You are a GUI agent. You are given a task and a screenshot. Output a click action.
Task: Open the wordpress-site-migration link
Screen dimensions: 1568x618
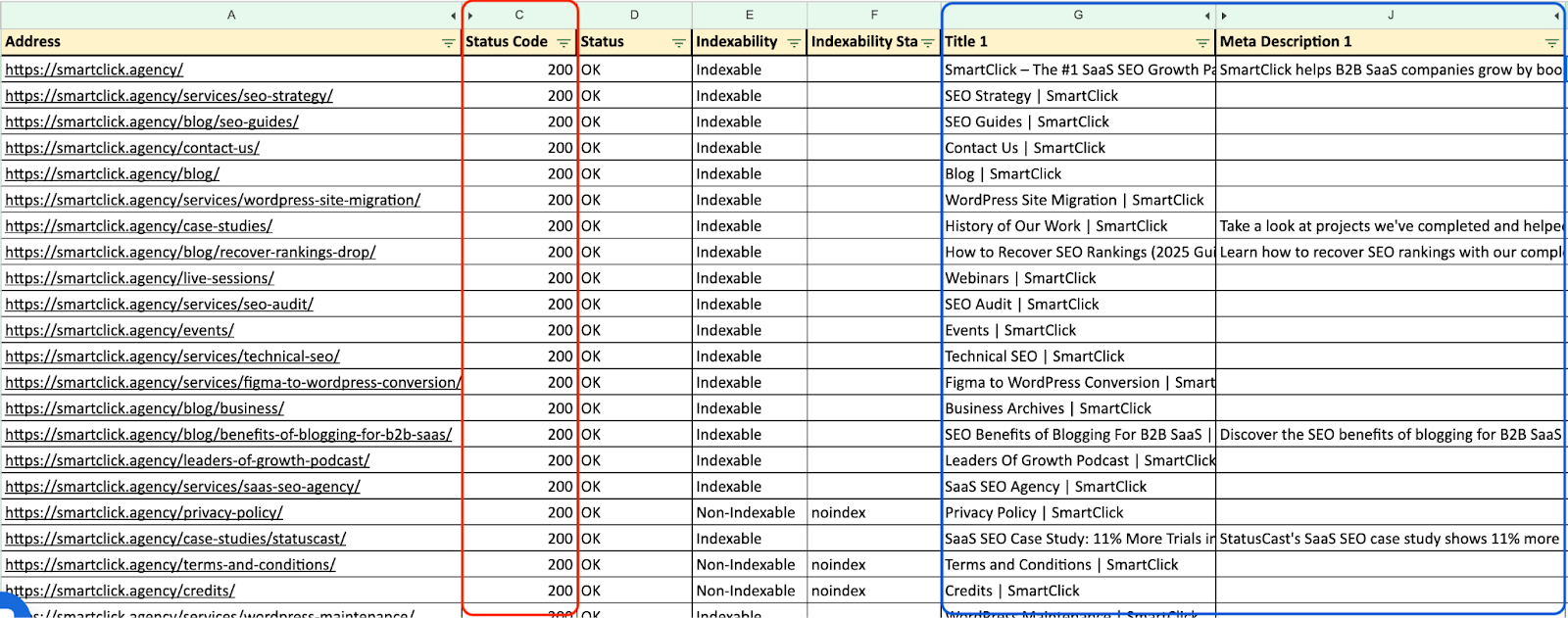tap(213, 200)
